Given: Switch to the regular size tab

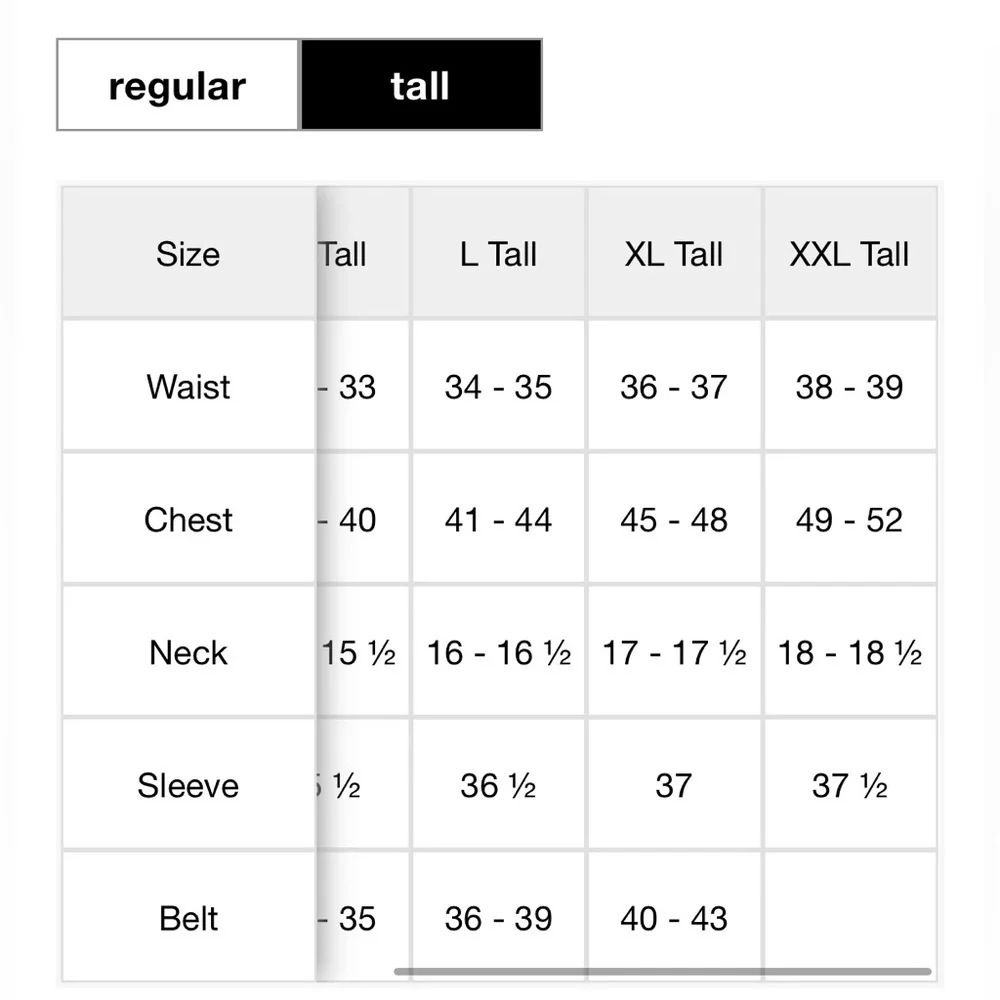Looking at the screenshot, I should coord(178,85).
